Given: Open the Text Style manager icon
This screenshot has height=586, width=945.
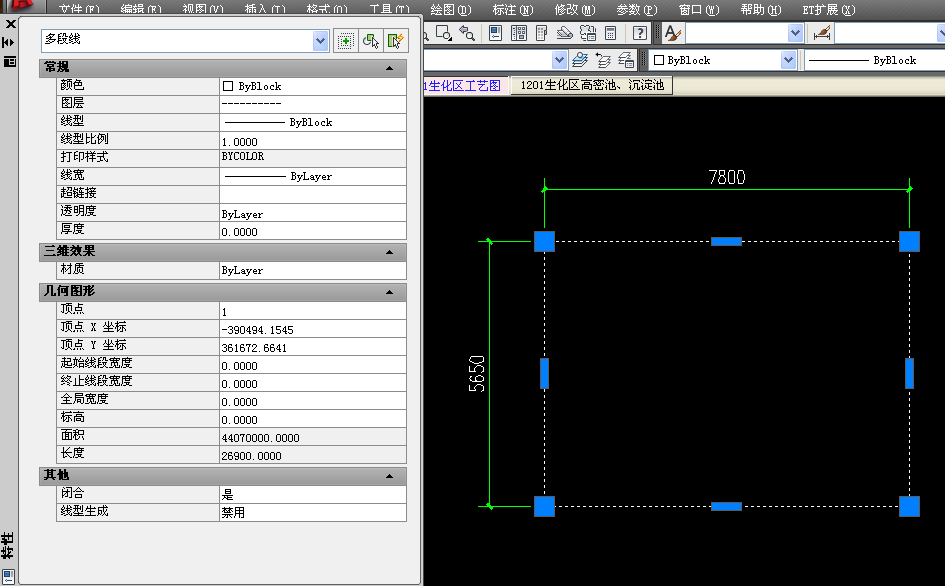Looking at the screenshot, I should pos(673,33).
